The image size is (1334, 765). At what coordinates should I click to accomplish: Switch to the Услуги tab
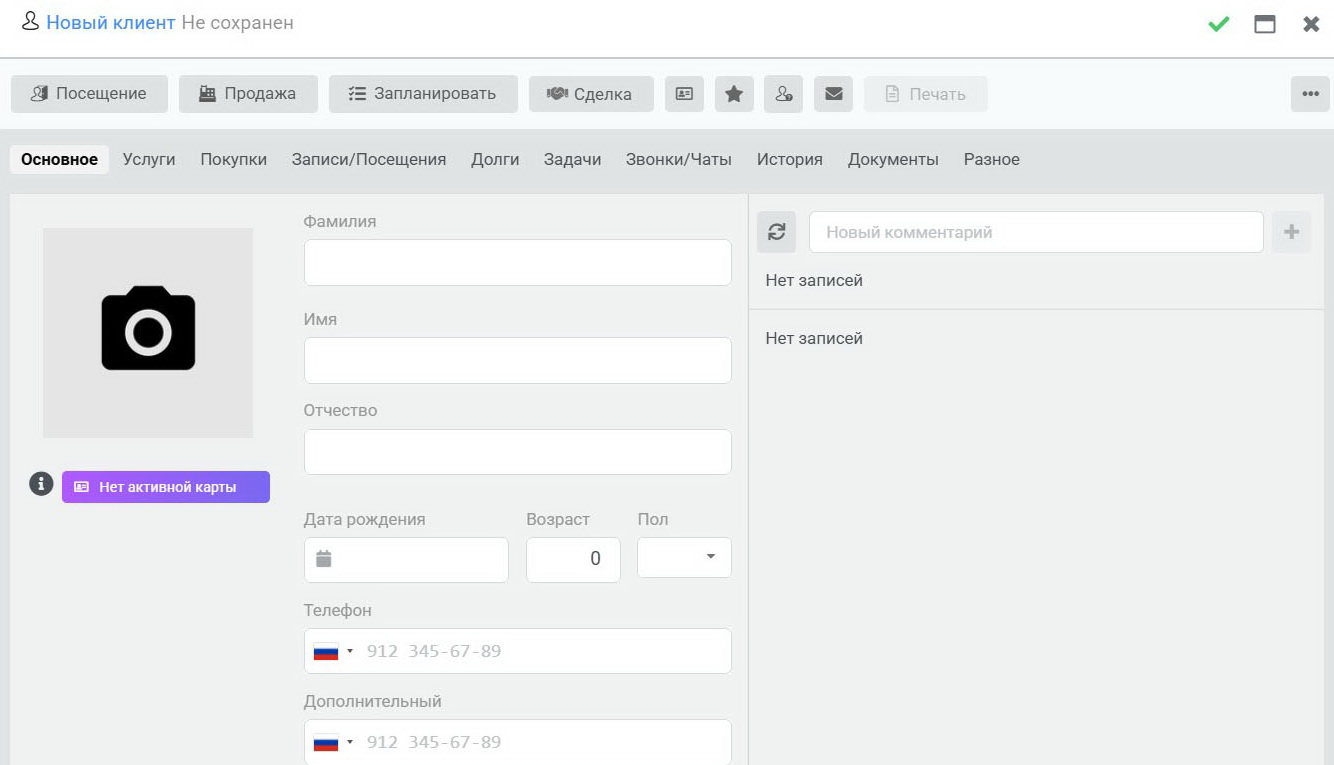pos(149,159)
